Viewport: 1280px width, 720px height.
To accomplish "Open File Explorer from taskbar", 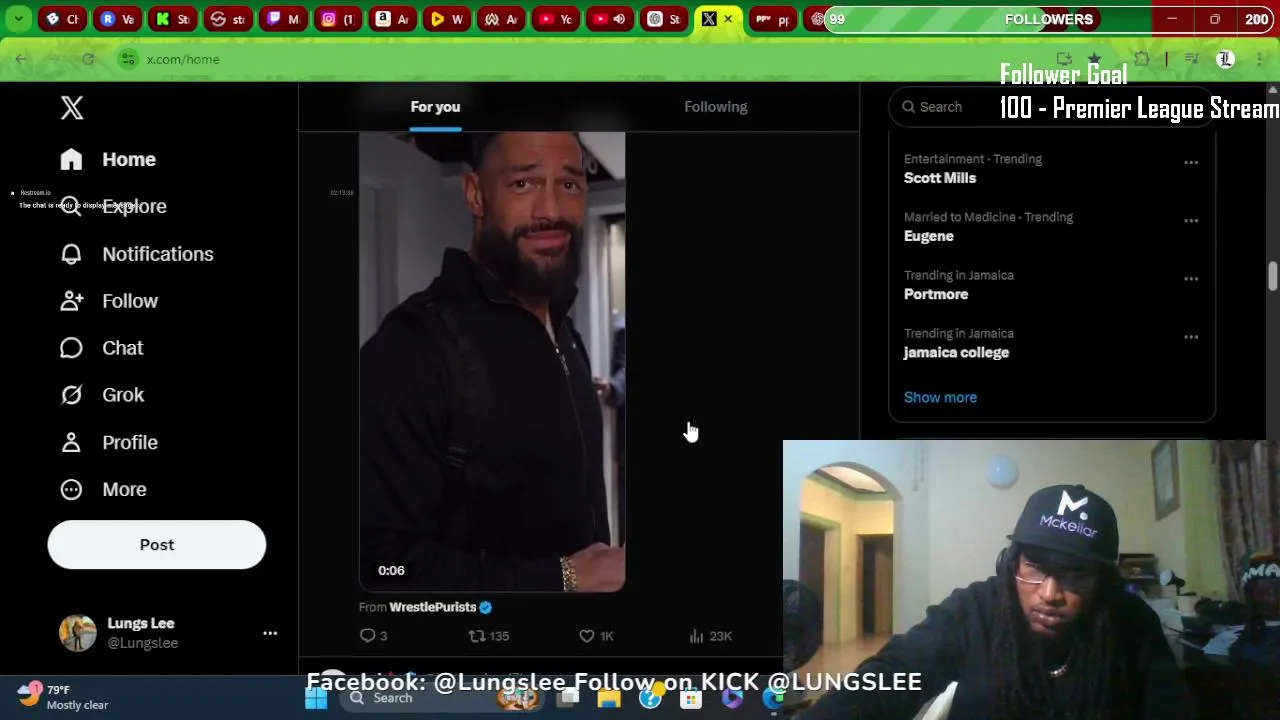I will tap(609, 698).
